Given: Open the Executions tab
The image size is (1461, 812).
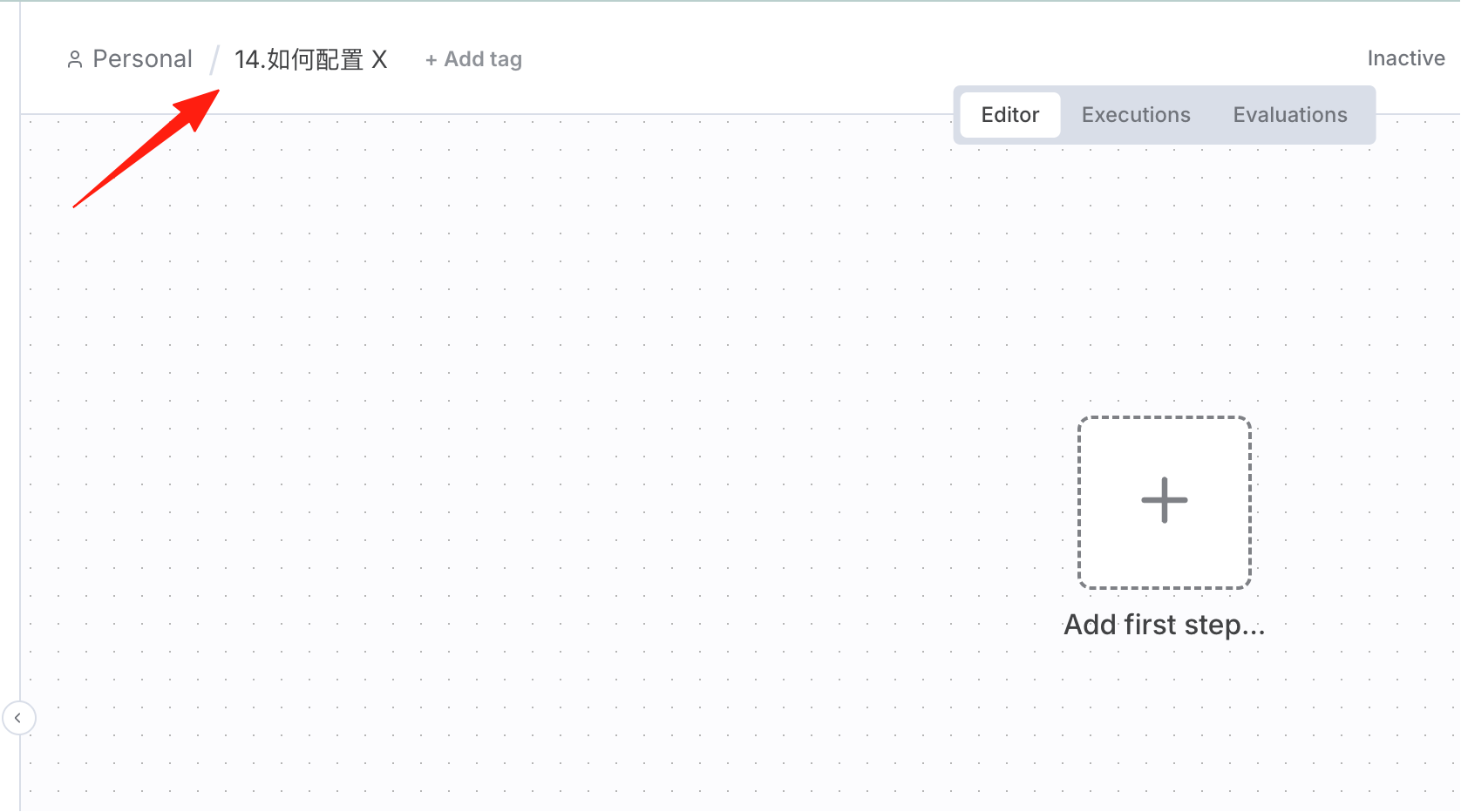Looking at the screenshot, I should tap(1136, 115).
